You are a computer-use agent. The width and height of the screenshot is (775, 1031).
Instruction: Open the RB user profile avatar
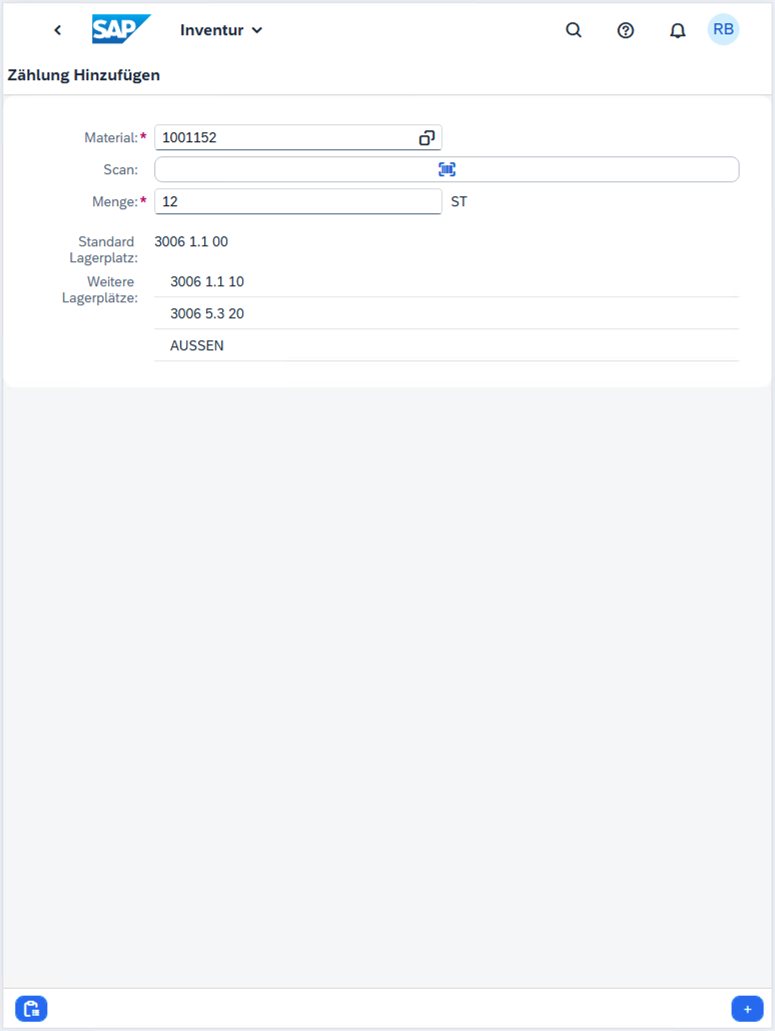tap(723, 30)
